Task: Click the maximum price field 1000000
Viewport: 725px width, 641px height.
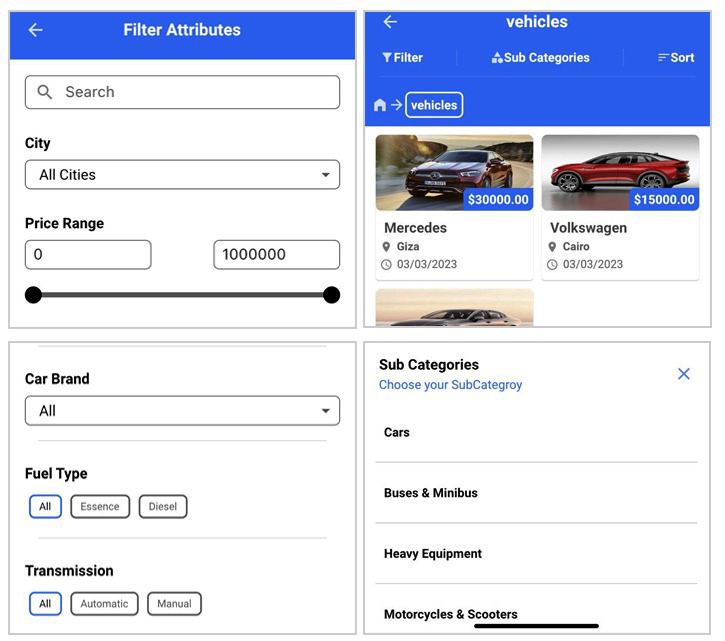Action: click(276, 254)
